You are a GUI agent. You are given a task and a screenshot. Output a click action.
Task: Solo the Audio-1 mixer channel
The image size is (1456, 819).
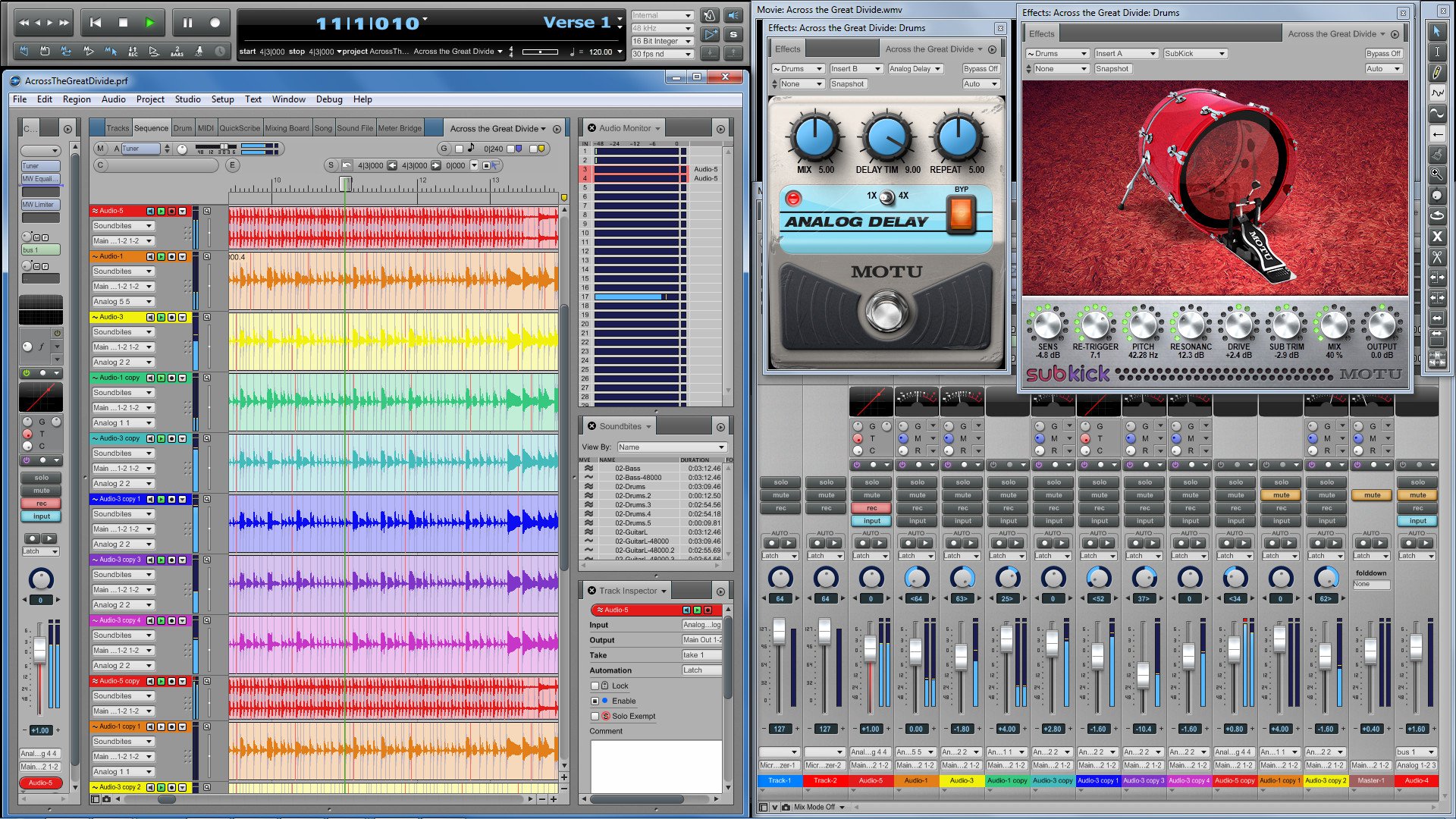pyautogui.click(x=917, y=482)
